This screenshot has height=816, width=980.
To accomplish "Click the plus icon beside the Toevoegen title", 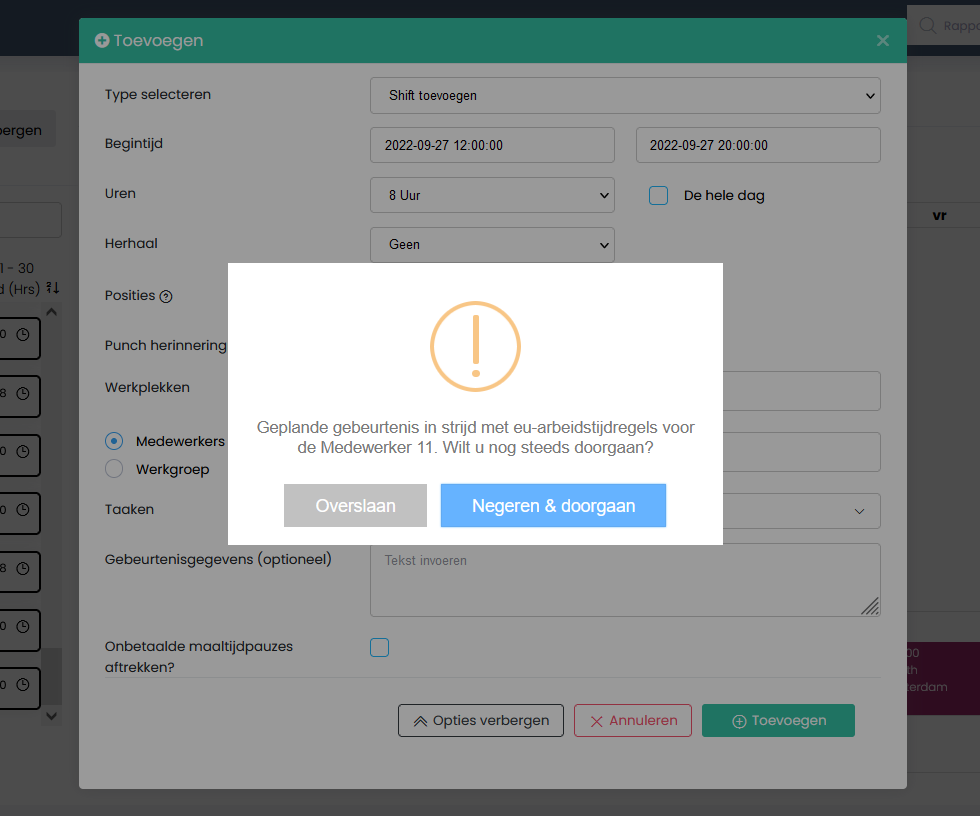I will click(101, 41).
